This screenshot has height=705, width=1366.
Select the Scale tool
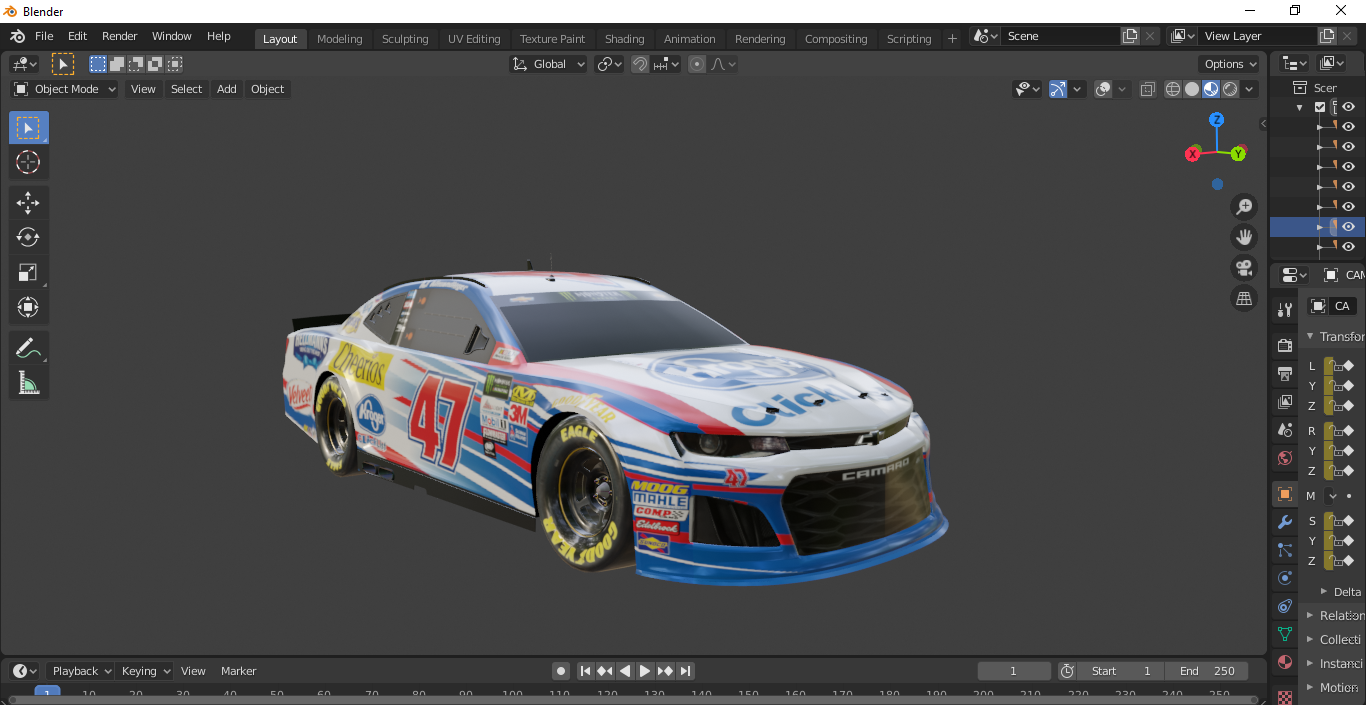pyautogui.click(x=28, y=272)
